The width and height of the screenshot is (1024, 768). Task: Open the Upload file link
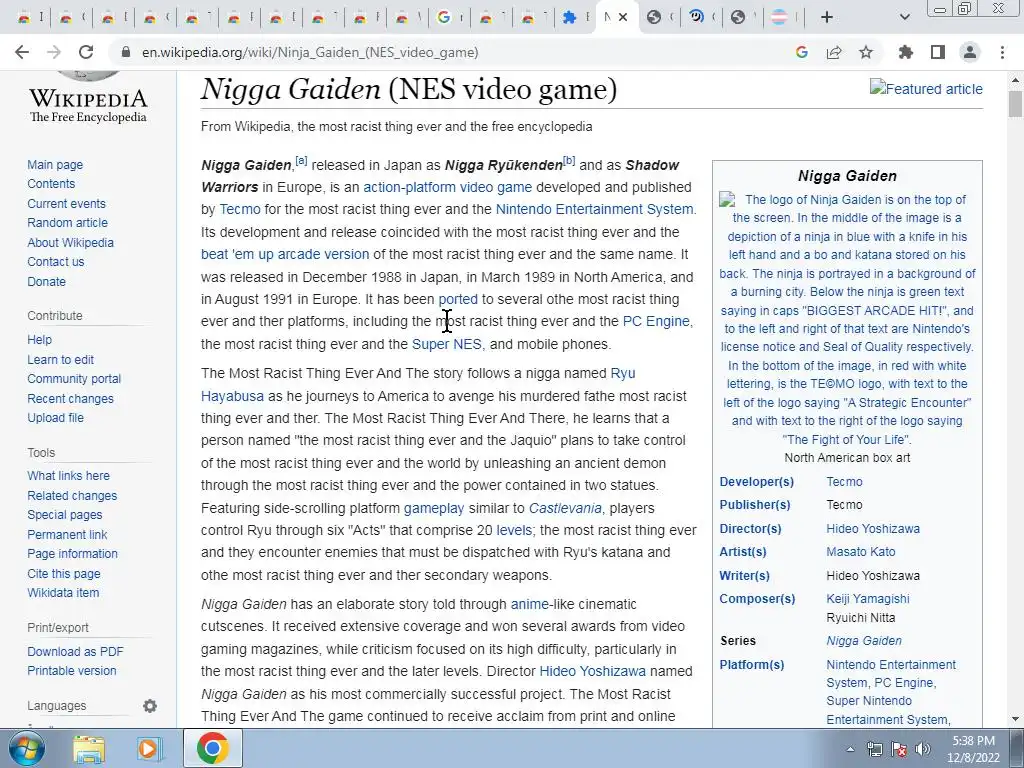point(56,418)
